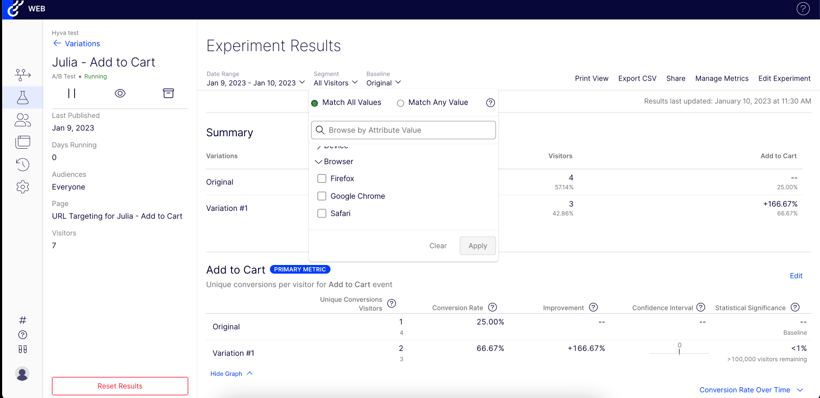Screen dimensions: 820x398
Task: Click the sidebar help question icon
Action: [22, 335]
